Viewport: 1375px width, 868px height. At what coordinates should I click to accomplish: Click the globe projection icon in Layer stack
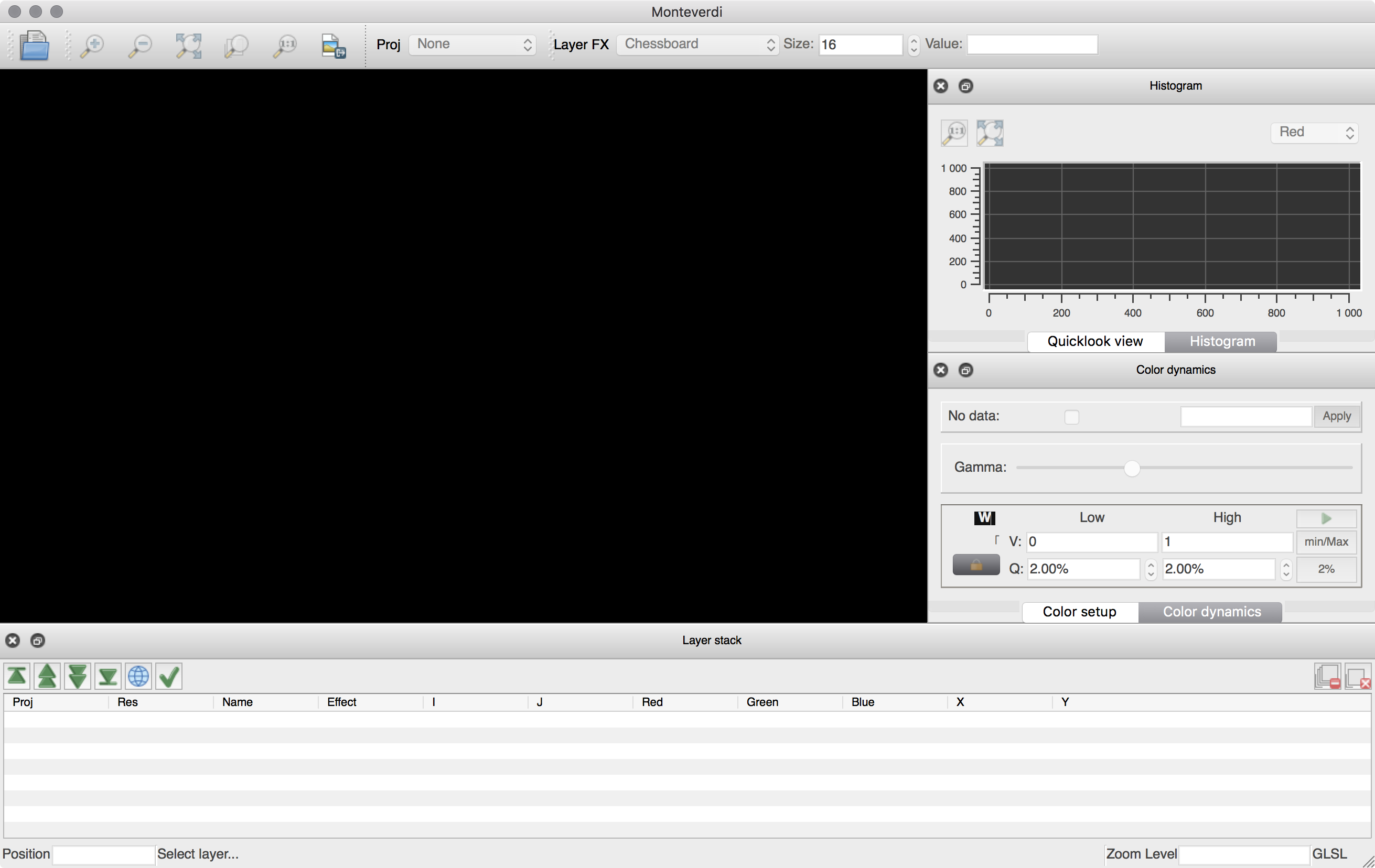[139, 676]
